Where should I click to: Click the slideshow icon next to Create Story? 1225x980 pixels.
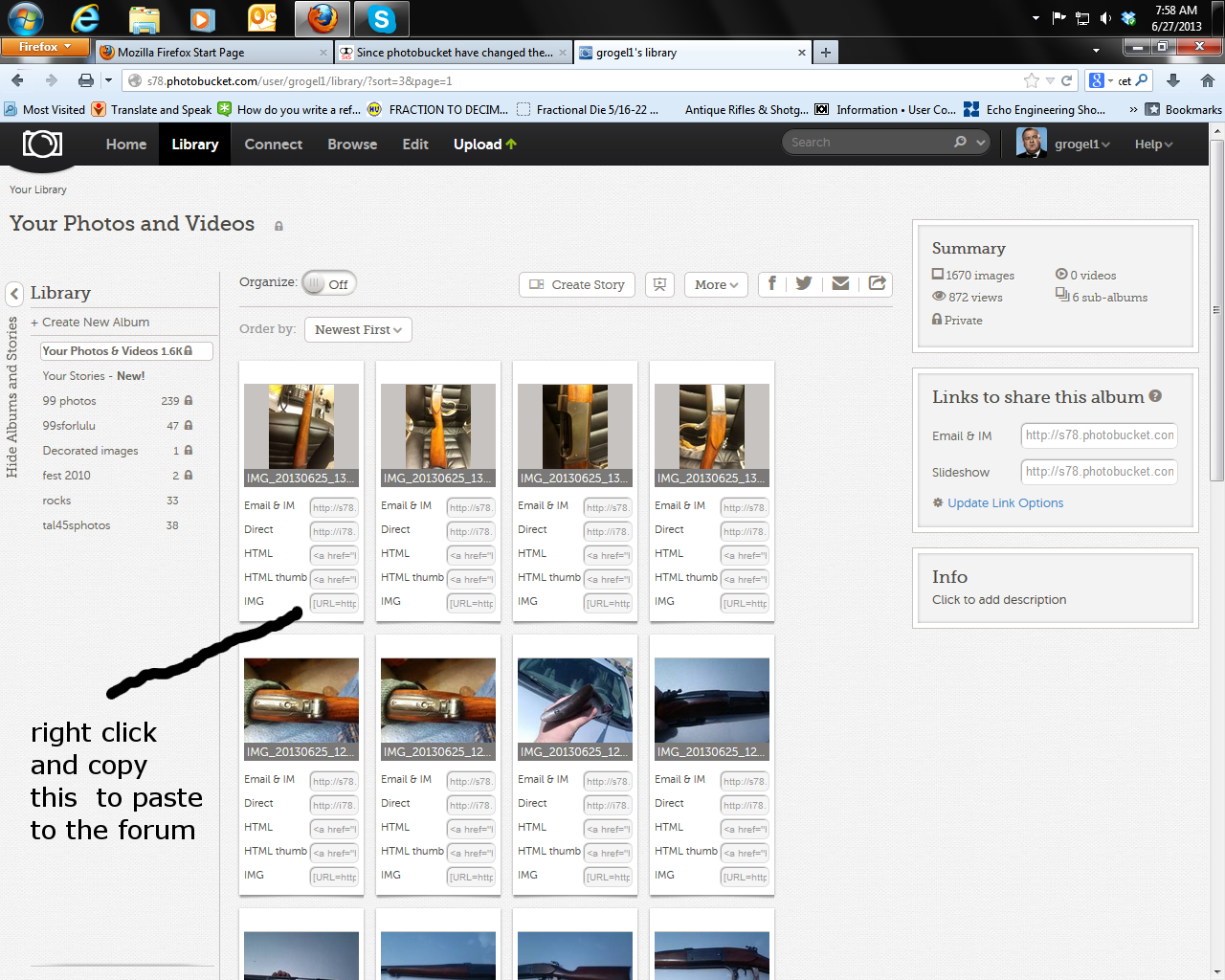659,284
